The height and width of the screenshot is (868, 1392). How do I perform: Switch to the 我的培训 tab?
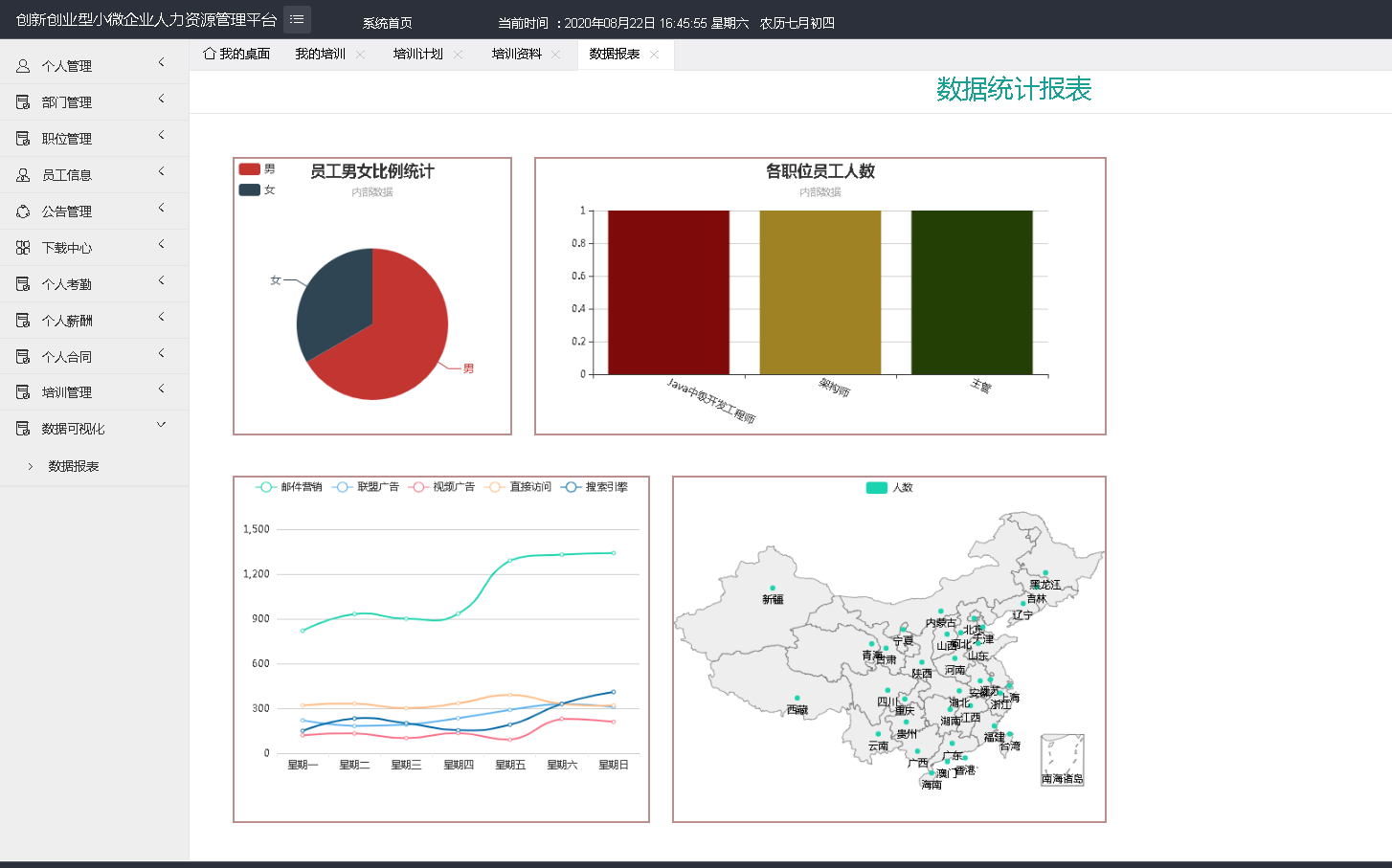320,55
